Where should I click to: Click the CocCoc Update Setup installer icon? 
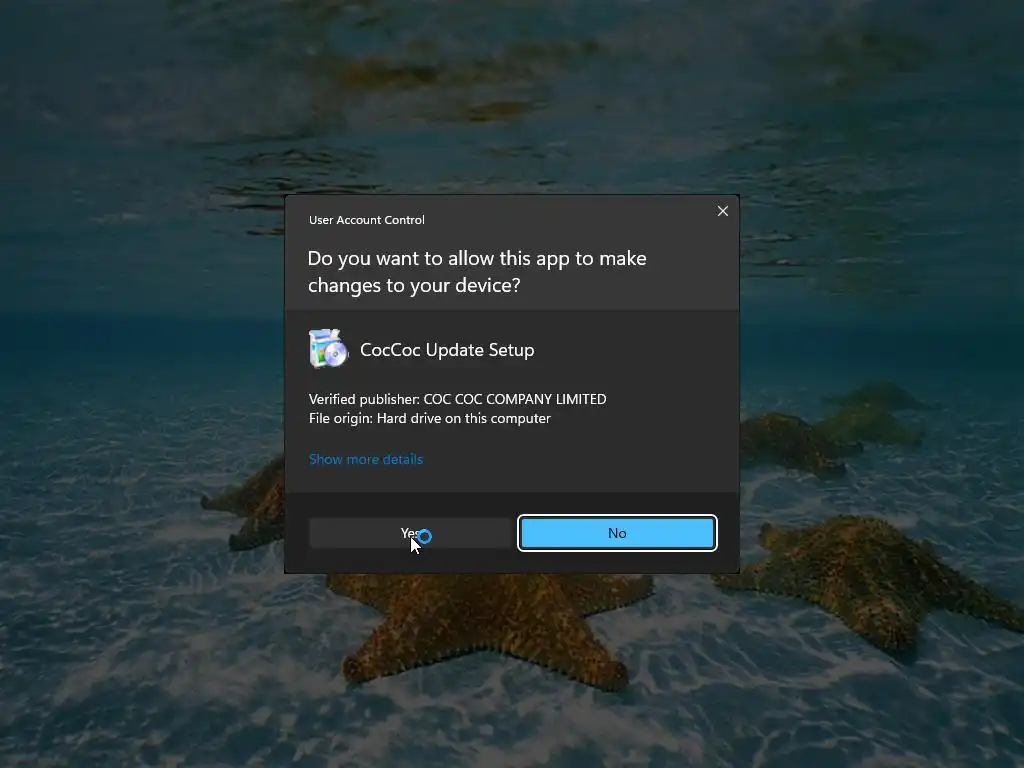[x=328, y=349]
